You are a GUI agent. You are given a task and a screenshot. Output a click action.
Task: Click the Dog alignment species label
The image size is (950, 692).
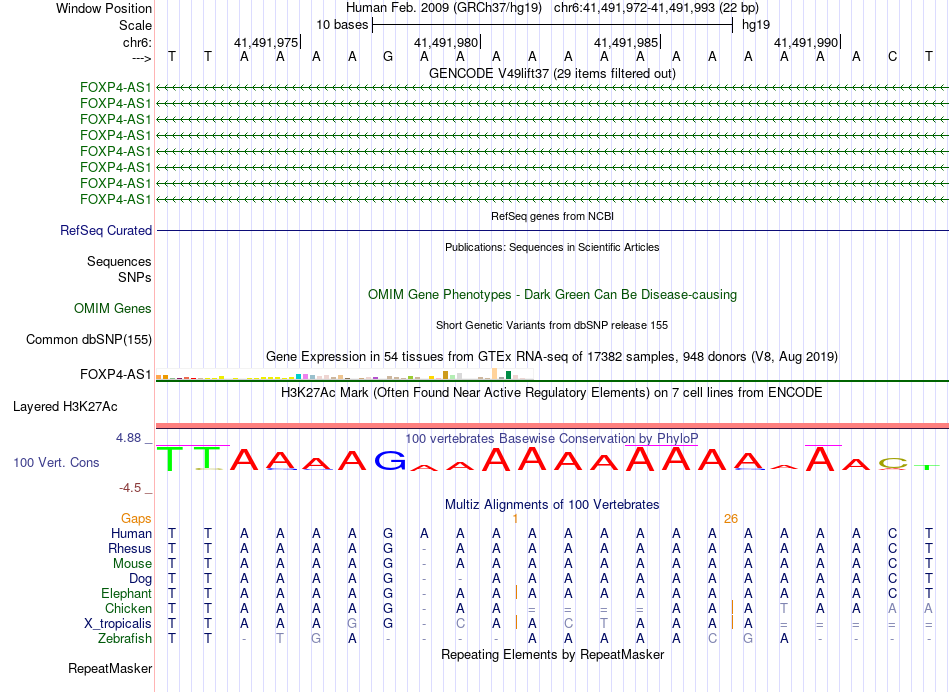[x=140, y=579]
